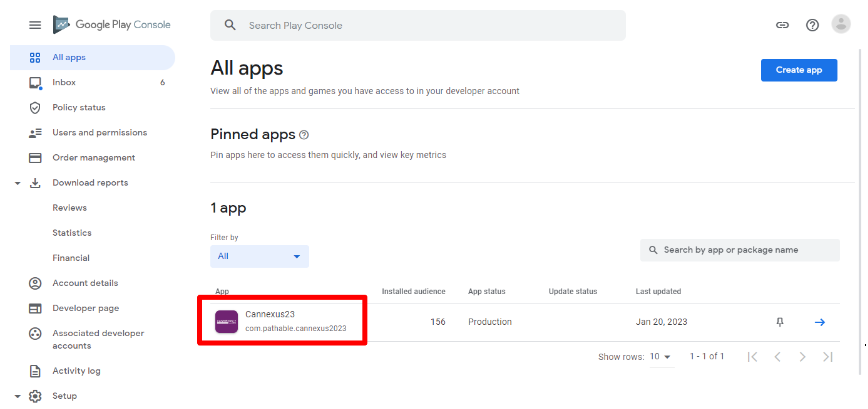Click the 1 - 1 of 1 pagination text

[707, 356]
